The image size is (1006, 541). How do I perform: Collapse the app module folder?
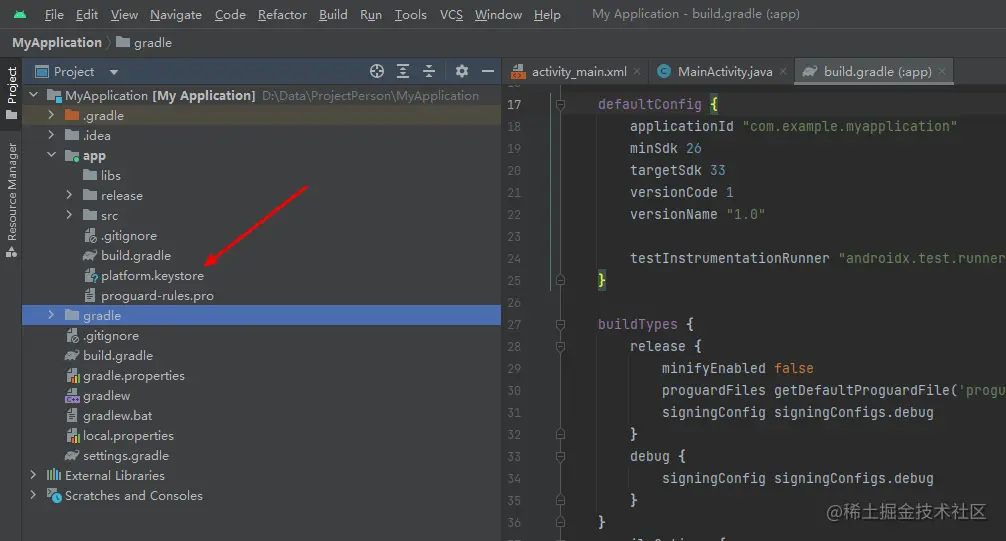click(x=51, y=155)
